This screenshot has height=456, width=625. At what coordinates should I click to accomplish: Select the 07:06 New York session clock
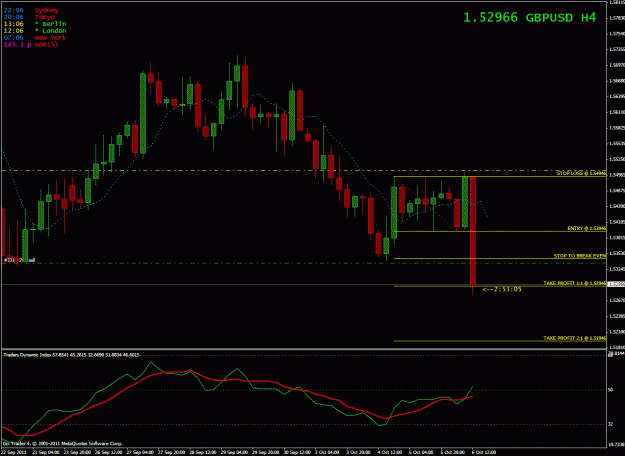(35, 37)
